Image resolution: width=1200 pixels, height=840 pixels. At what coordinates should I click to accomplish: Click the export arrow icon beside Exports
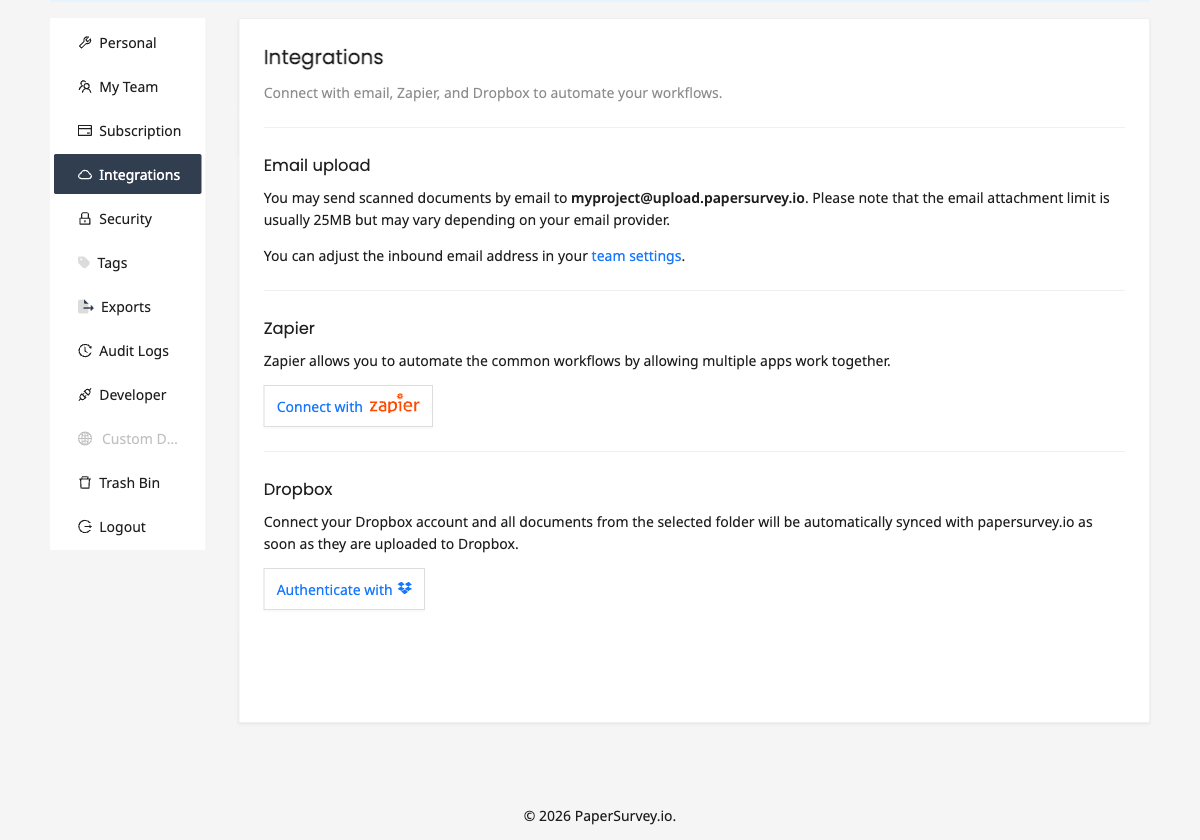[x=84, y=306]
